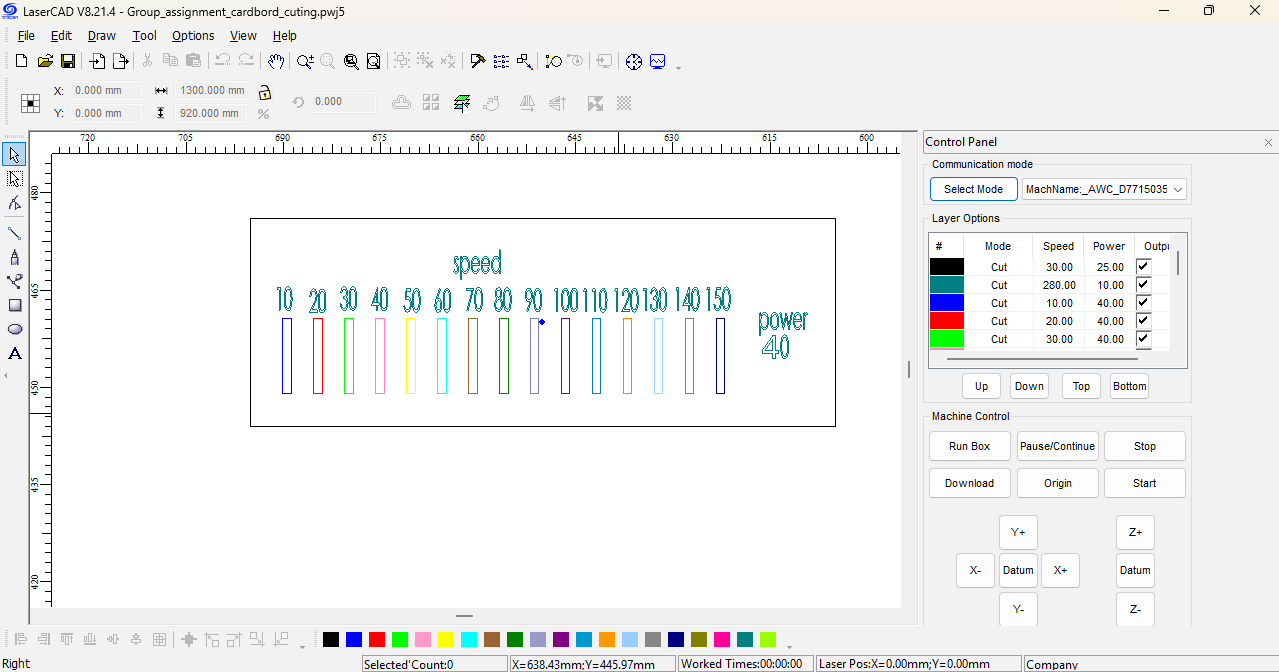Click the X position input field
The width and height of the screenshot is (1279, 672).
(105, 90)
